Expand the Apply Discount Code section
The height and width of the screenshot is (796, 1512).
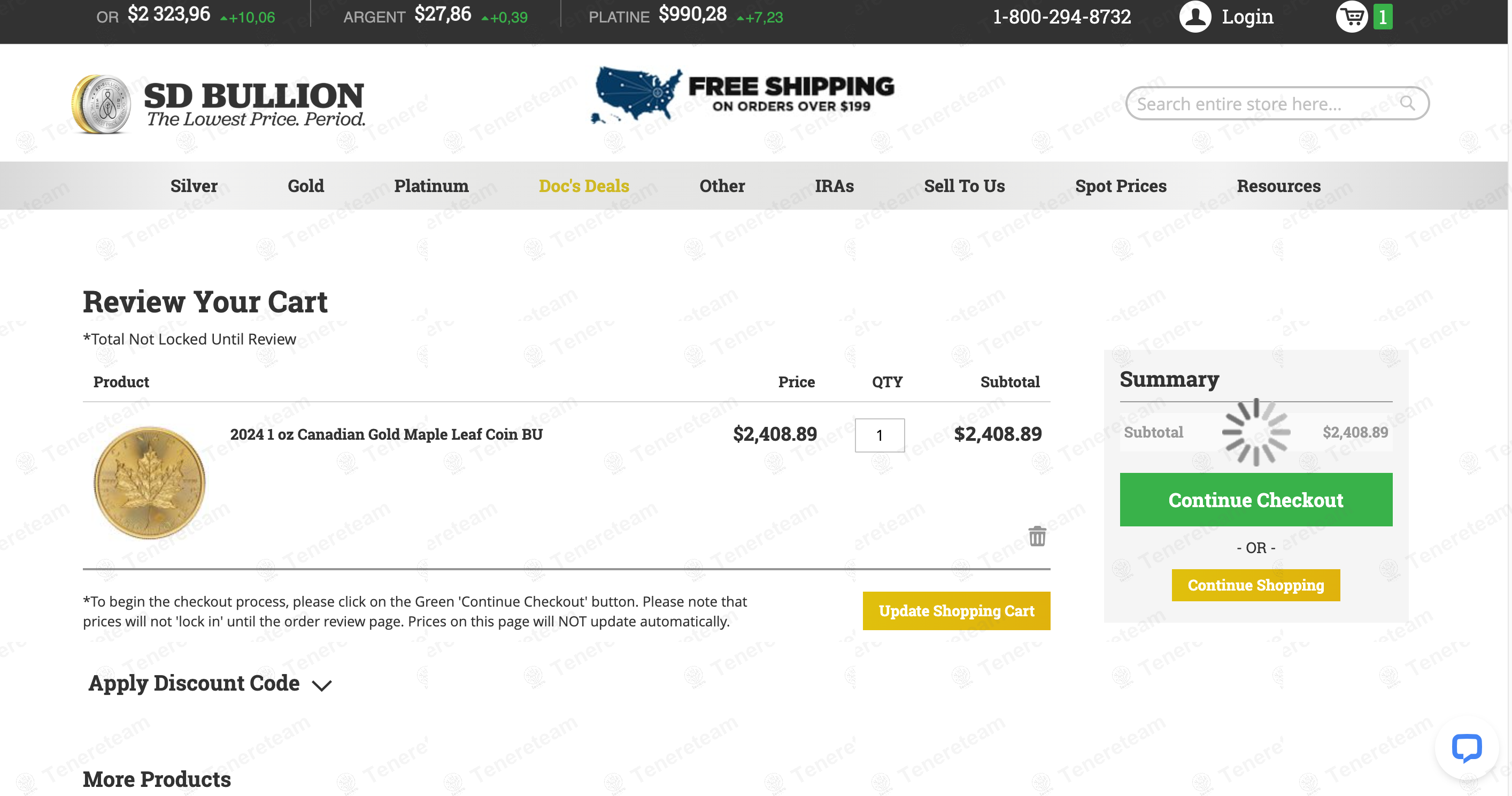click(x=210, y=683)
